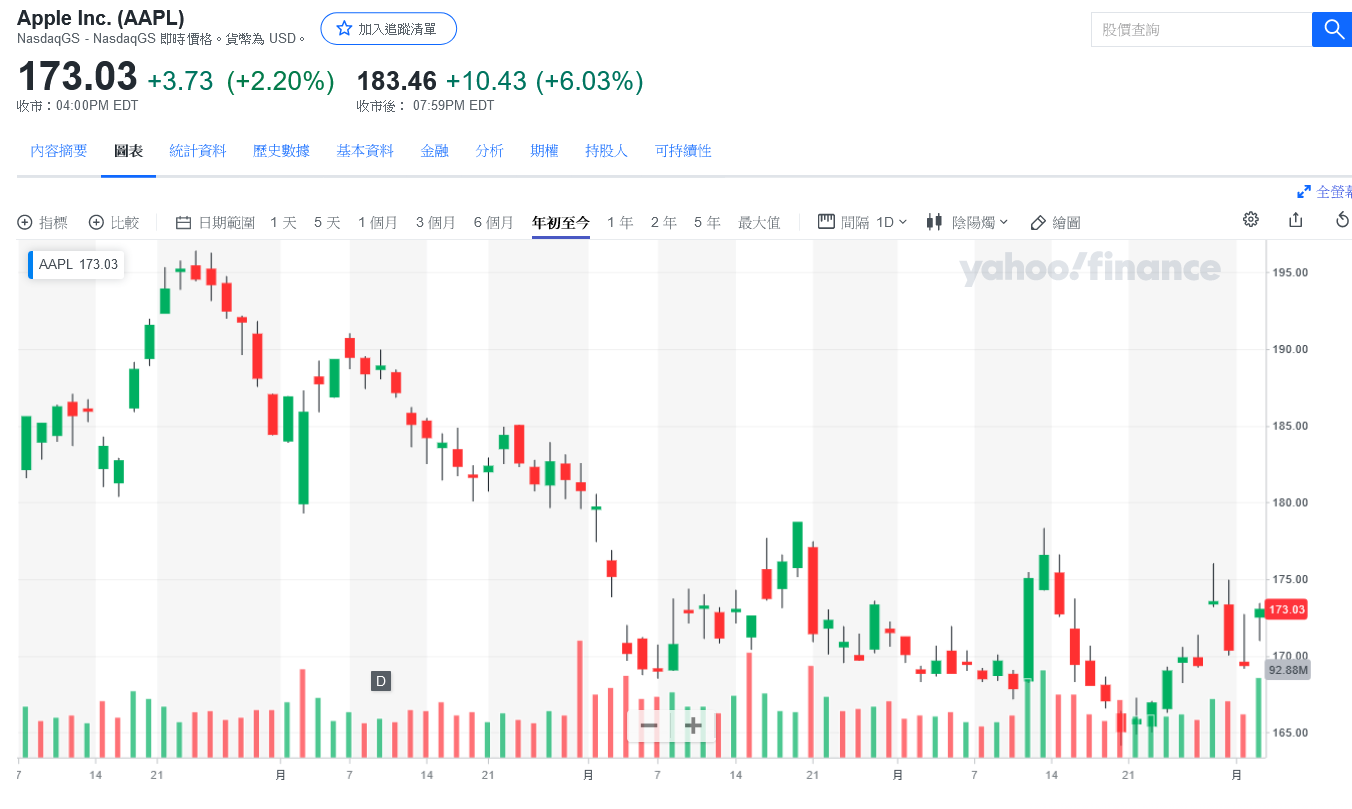Select the 年初至今 range

click(x=561, y=222)
